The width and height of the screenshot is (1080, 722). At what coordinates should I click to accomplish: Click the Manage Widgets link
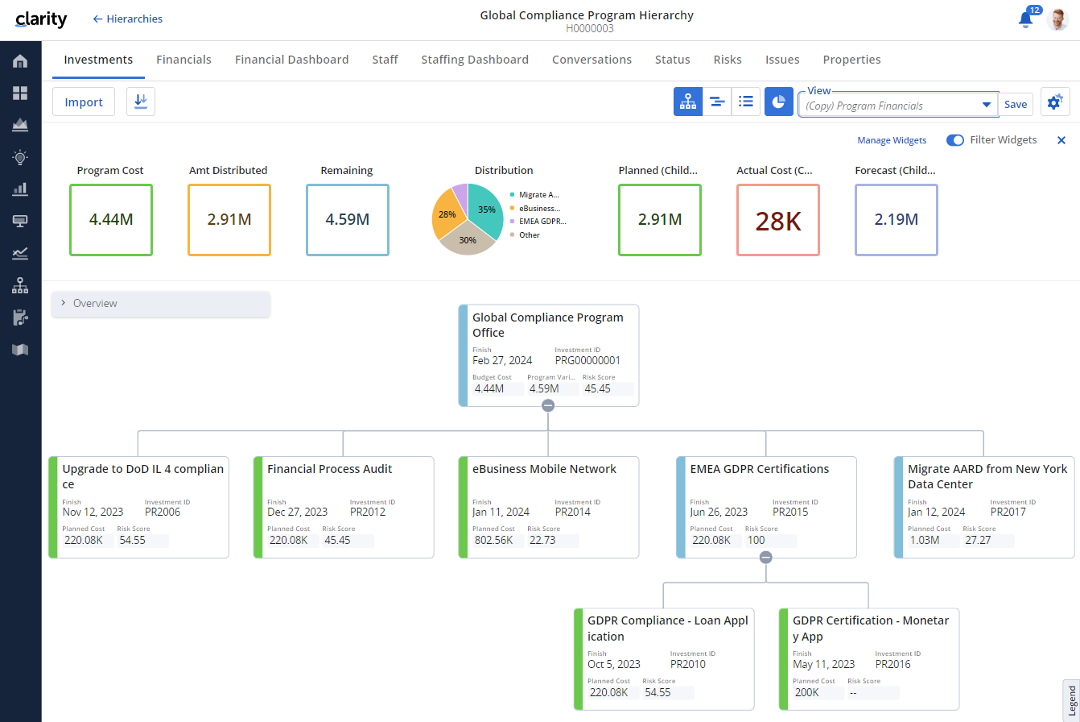(892, 141)
